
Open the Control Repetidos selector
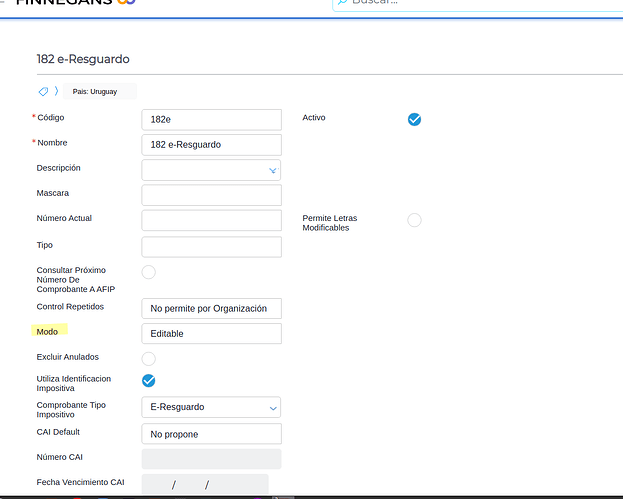pos(211,309)
